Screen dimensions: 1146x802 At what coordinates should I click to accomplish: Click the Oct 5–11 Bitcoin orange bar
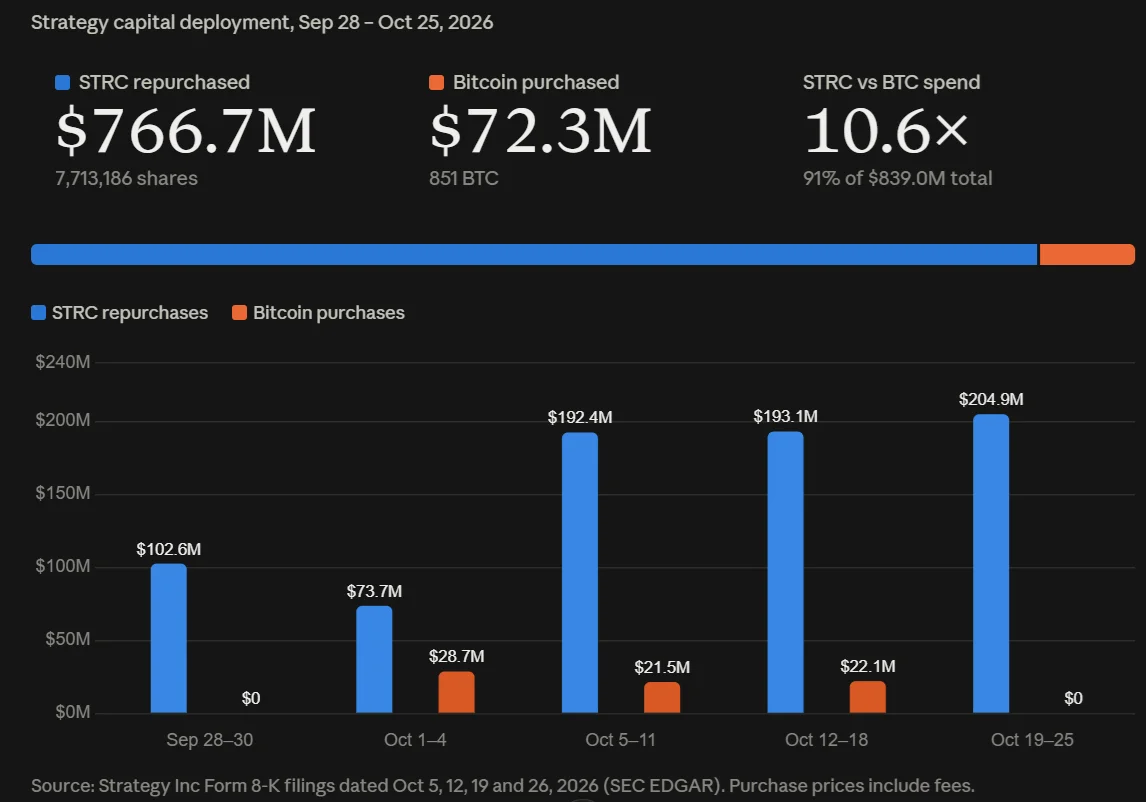pyautogui.click(x=662, y=697)
